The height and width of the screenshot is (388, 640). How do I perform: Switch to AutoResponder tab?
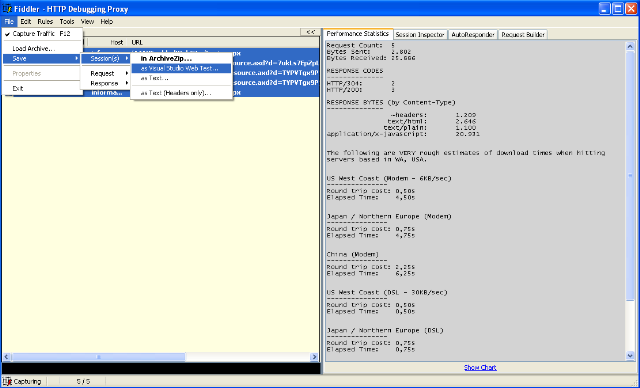[x=473, y=35]
